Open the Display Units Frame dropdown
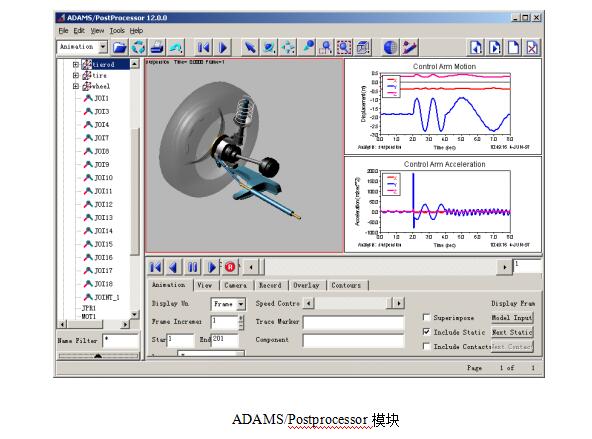This screenshot has height=439, width=592. click(240, 304)
